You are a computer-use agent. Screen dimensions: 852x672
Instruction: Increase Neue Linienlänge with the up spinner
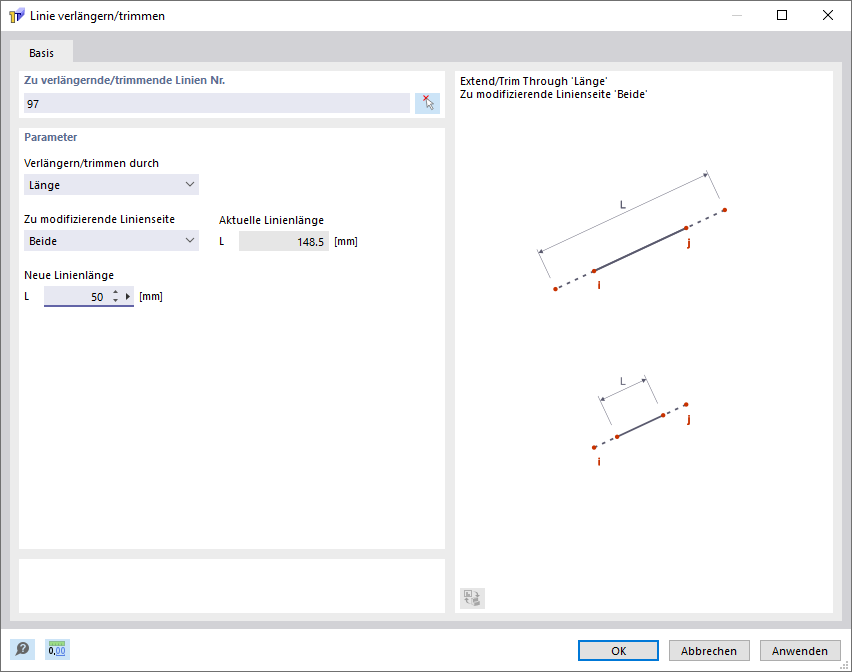click(x=115, y=293)
